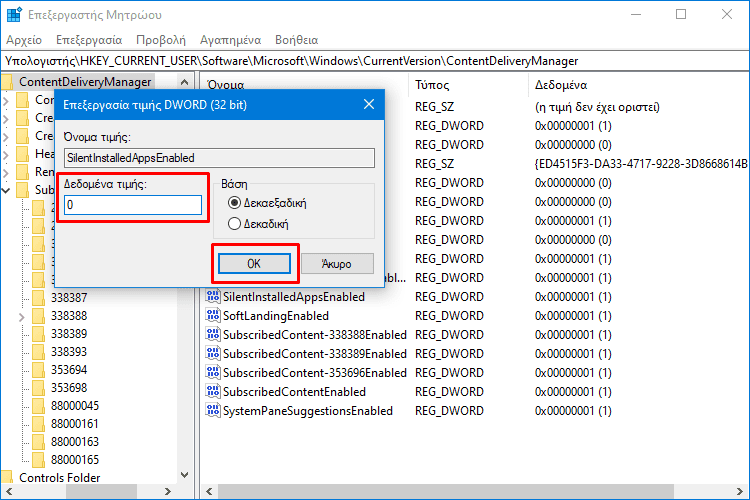
Task: Click the folder icon of key 88000165
Action: click(x=38, y=460)
